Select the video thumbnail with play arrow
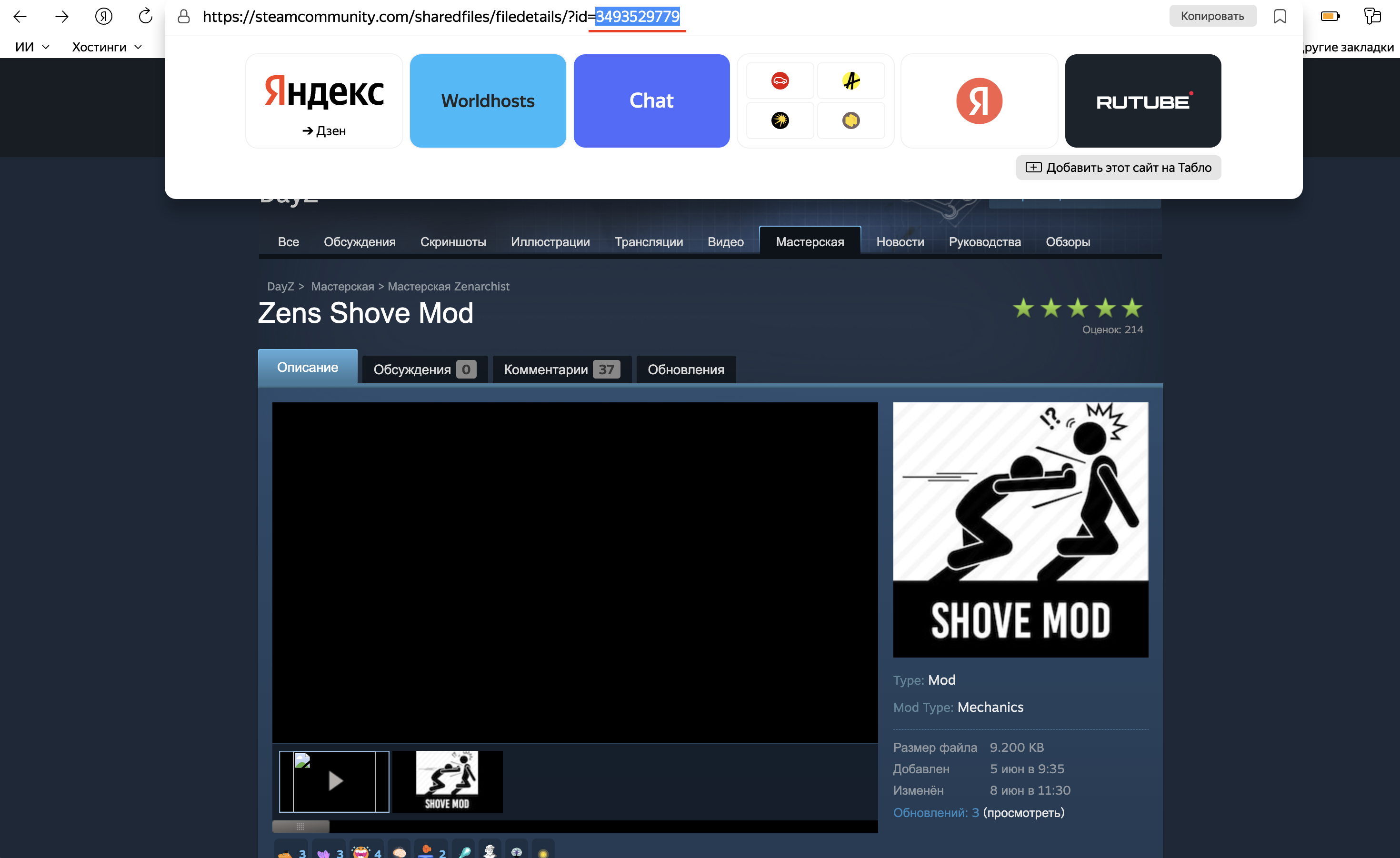Screen dimensions: 1400x858 coord(334,781)
